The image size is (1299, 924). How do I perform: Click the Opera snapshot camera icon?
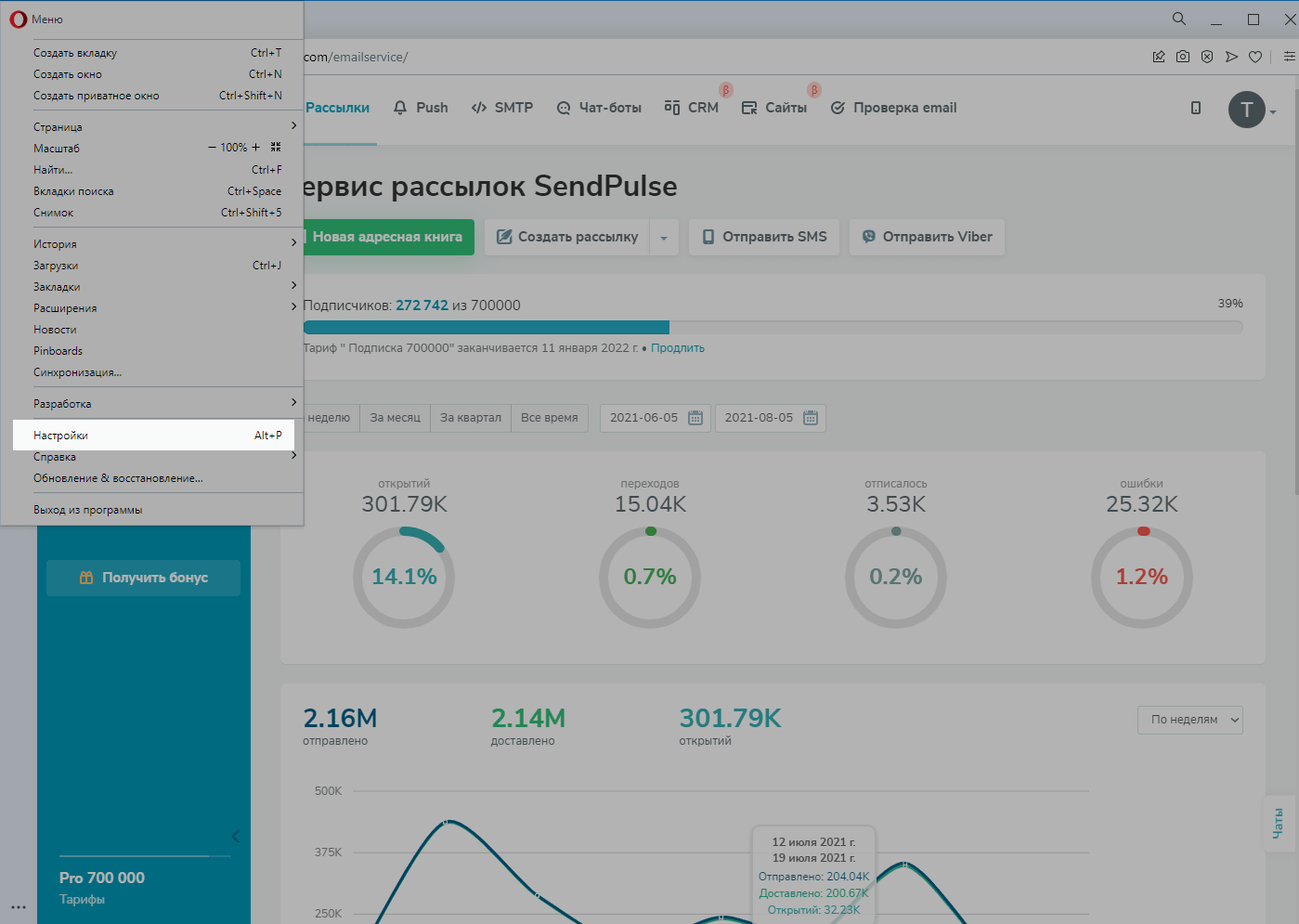(1183, 57)
